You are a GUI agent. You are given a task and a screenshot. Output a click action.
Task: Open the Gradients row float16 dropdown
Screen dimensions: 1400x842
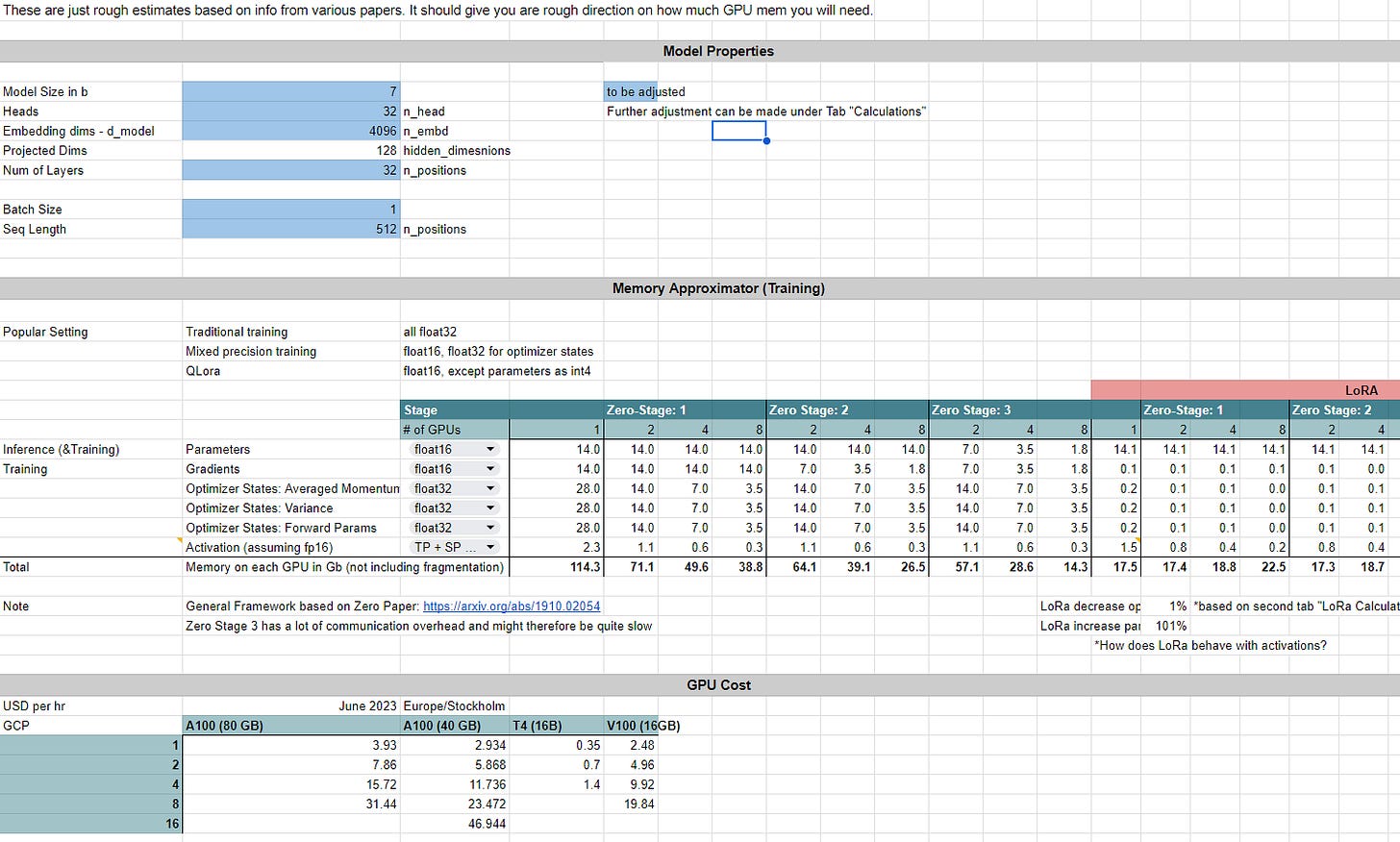[455, 469]
